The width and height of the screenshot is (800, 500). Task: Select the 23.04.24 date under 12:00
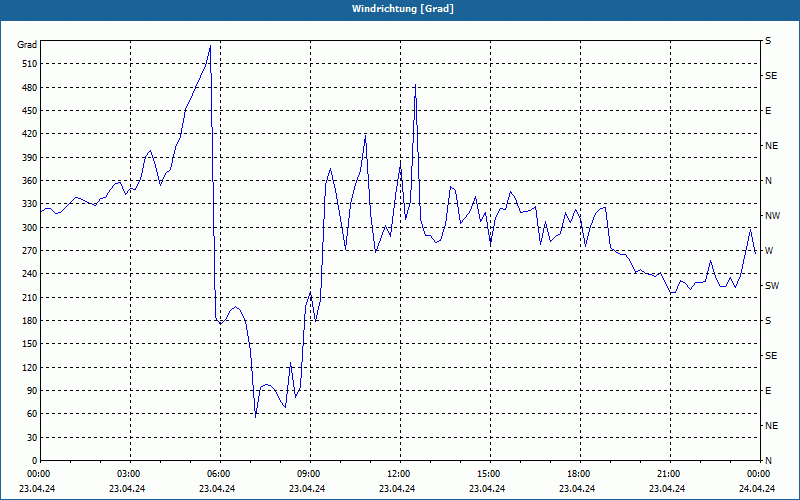pyautogui.click(x=397, y=488)
